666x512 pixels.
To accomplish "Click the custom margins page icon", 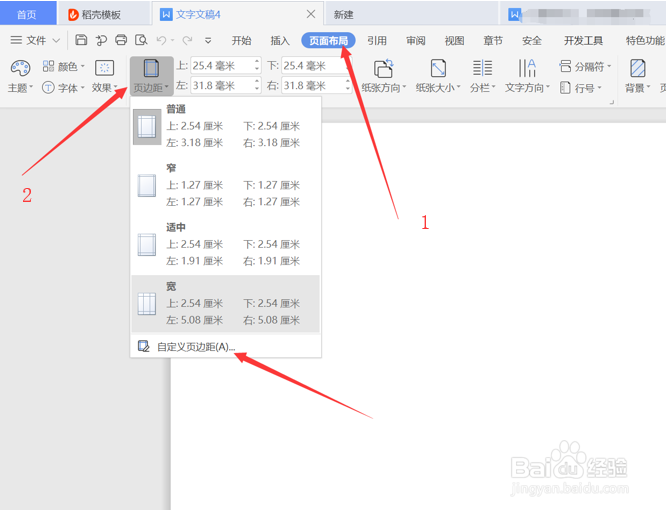I will click(144, 346).
